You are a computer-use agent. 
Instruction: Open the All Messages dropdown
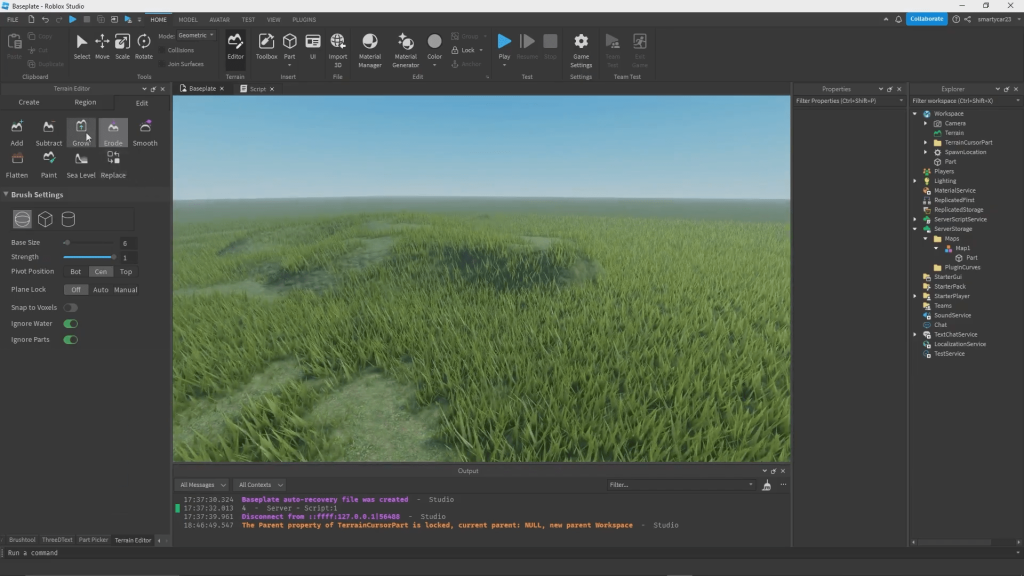click(202, 485)
